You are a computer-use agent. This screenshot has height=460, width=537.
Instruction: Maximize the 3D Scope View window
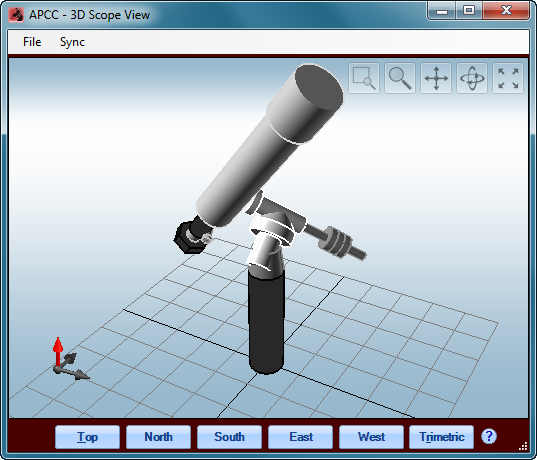(x=469, y=10)
